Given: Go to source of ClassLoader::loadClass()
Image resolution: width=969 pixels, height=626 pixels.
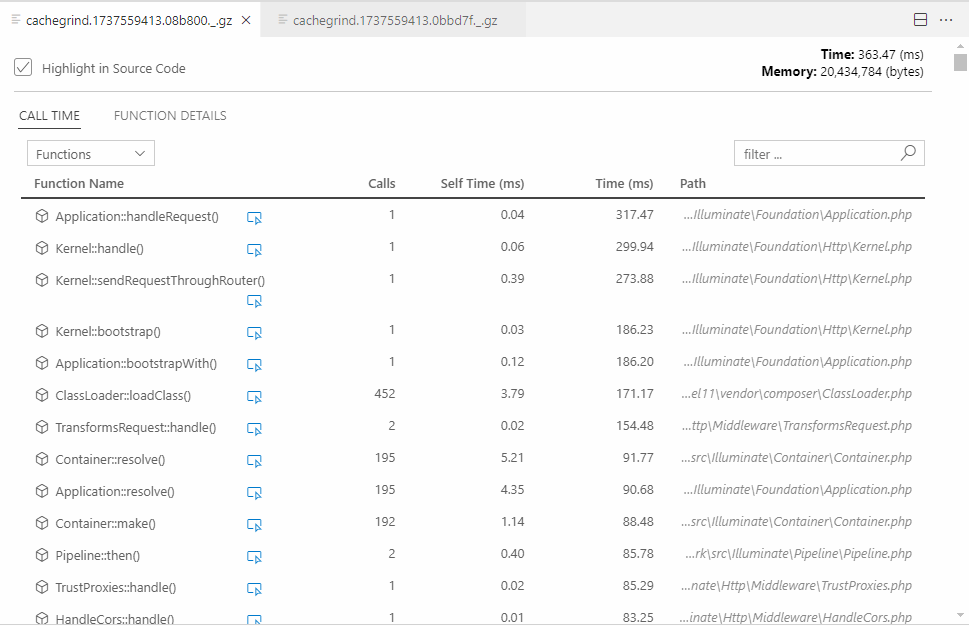Looking at the screenshot, I should (254, 397).
